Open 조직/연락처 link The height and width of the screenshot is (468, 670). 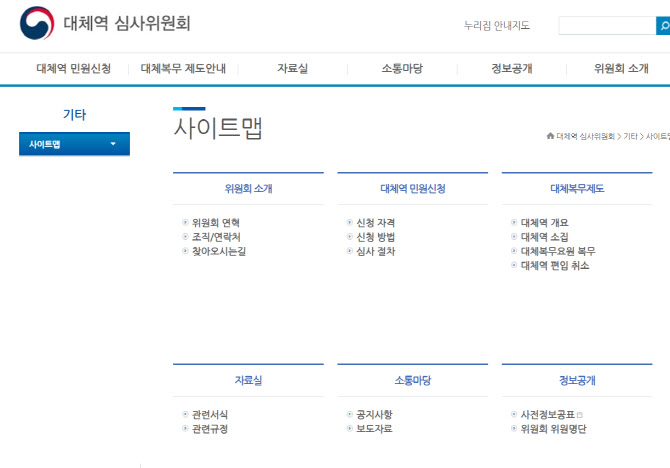point(216,237)
